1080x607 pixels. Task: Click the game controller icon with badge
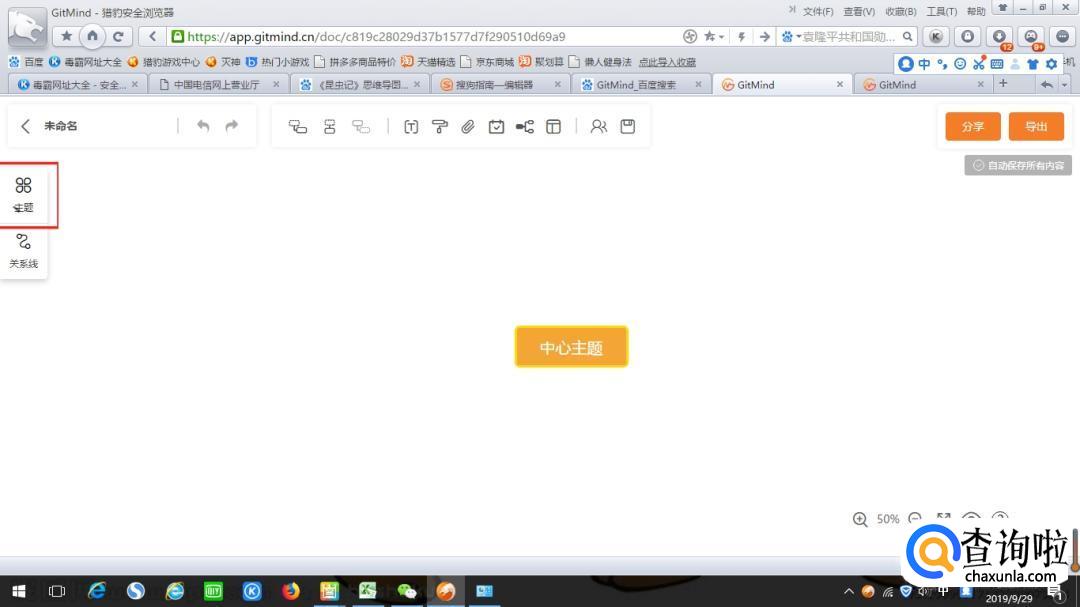point(1031,37)
